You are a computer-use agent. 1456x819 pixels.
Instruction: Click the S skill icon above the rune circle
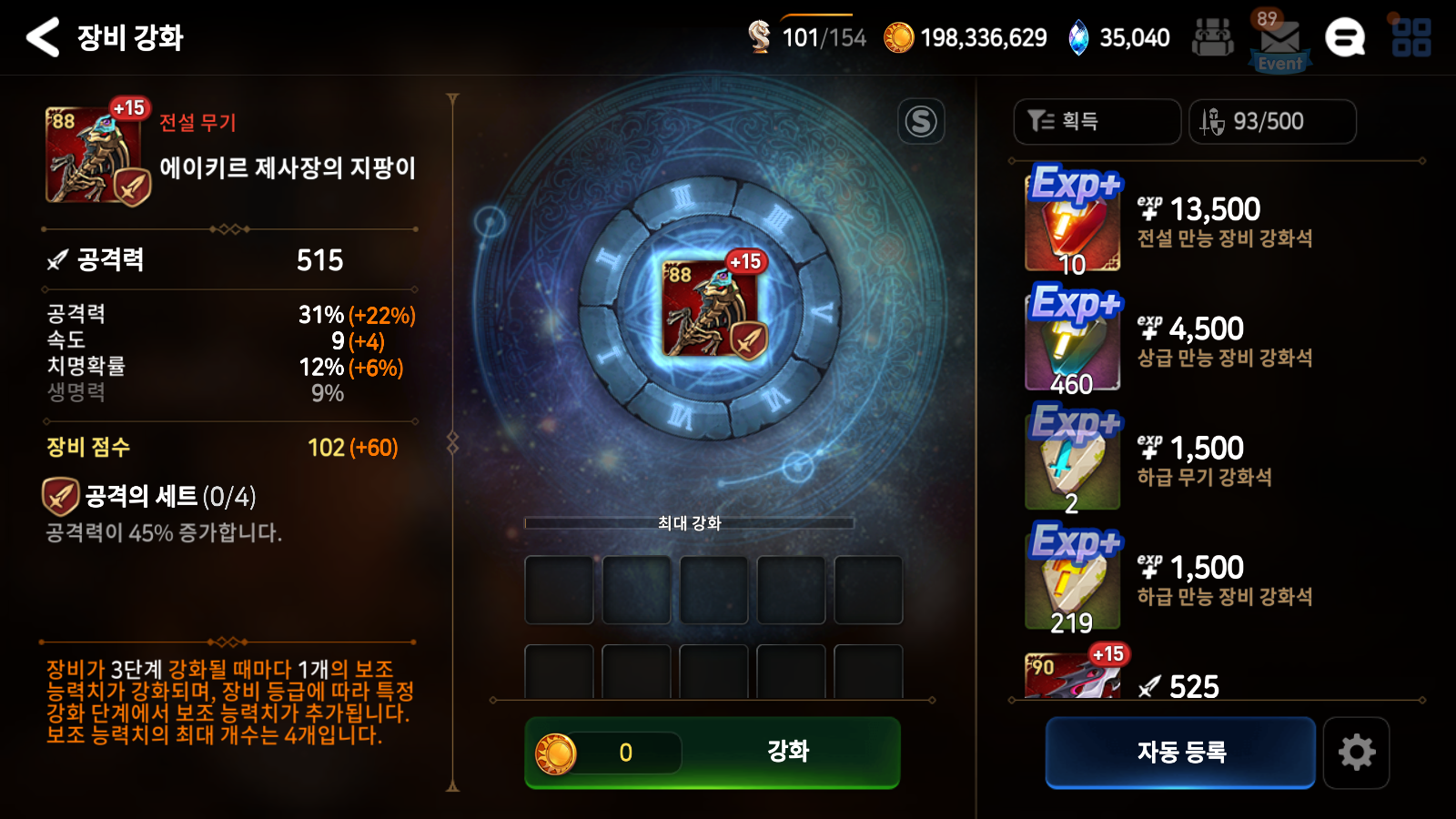(921, 121)
